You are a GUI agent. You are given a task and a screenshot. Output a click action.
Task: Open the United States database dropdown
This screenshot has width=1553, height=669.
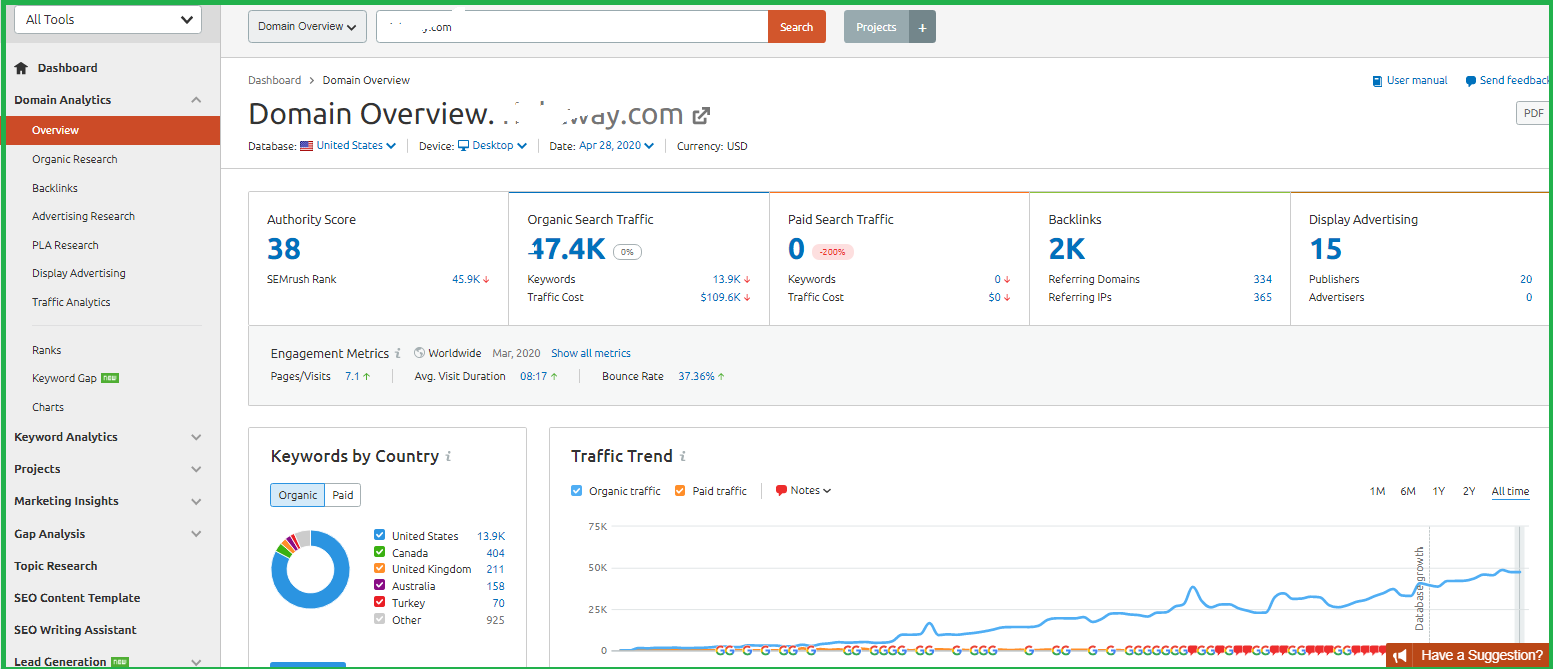pyautogui.click(x=356, y=146)
